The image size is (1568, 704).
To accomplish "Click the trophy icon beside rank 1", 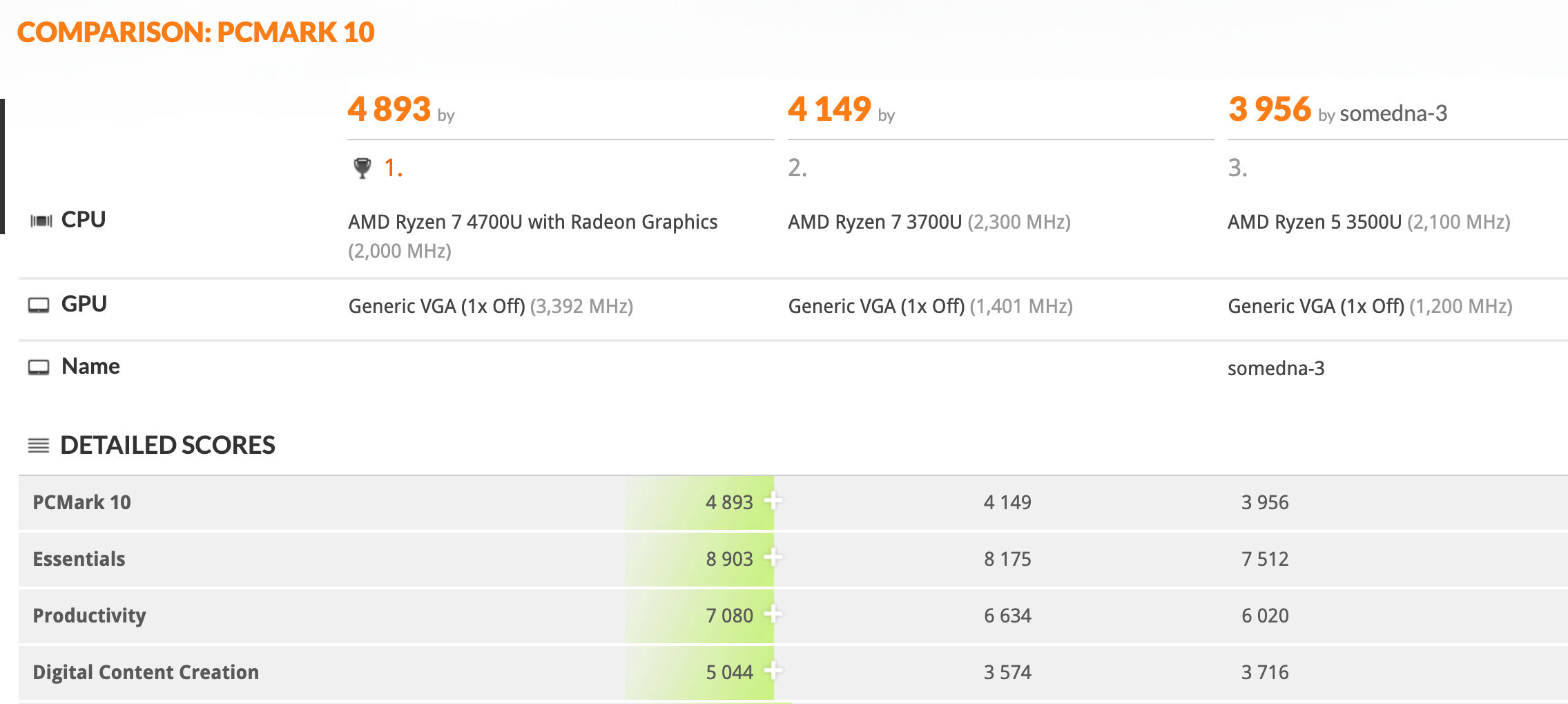I will 362,168.
